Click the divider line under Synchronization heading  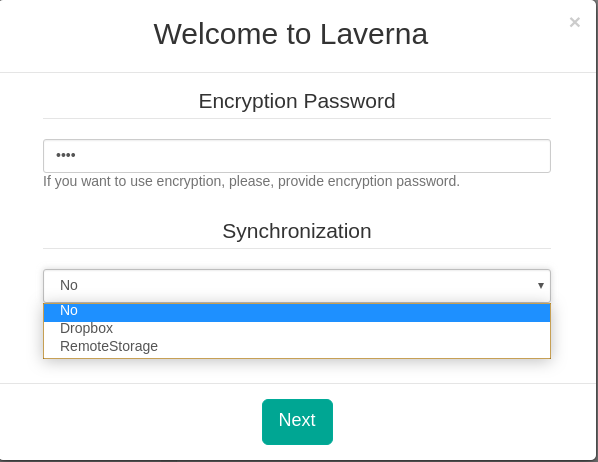297,248
